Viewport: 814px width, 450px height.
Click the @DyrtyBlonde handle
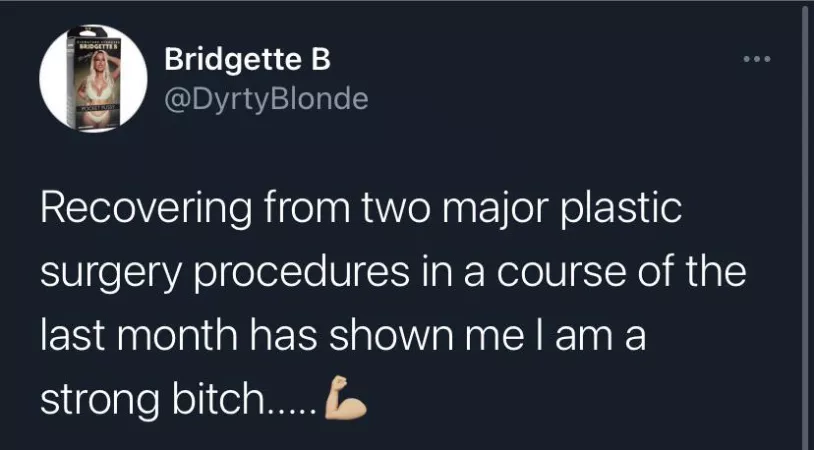tap(265, 99)
